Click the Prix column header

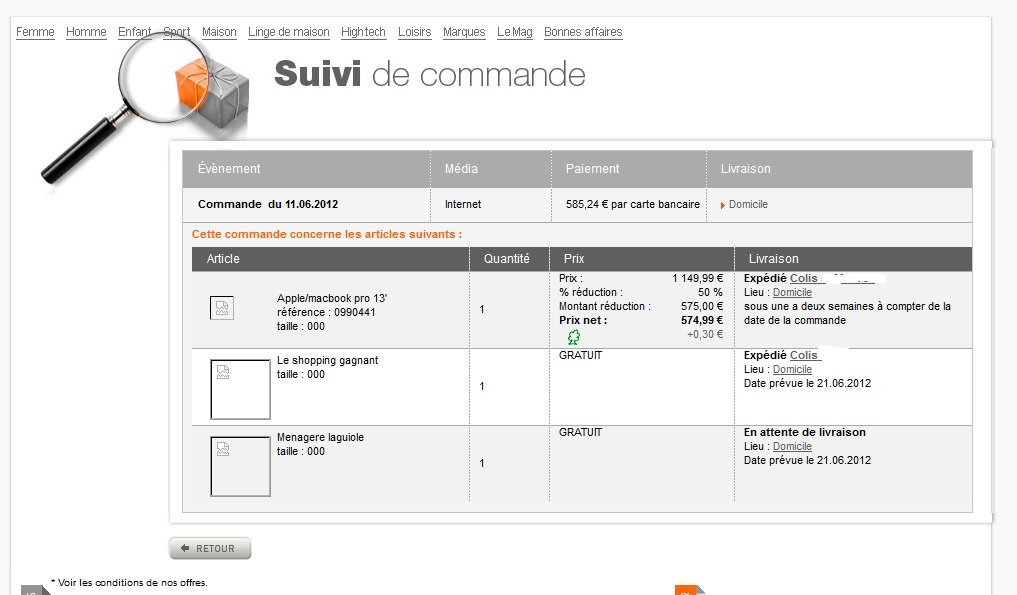tap(574, 259)
